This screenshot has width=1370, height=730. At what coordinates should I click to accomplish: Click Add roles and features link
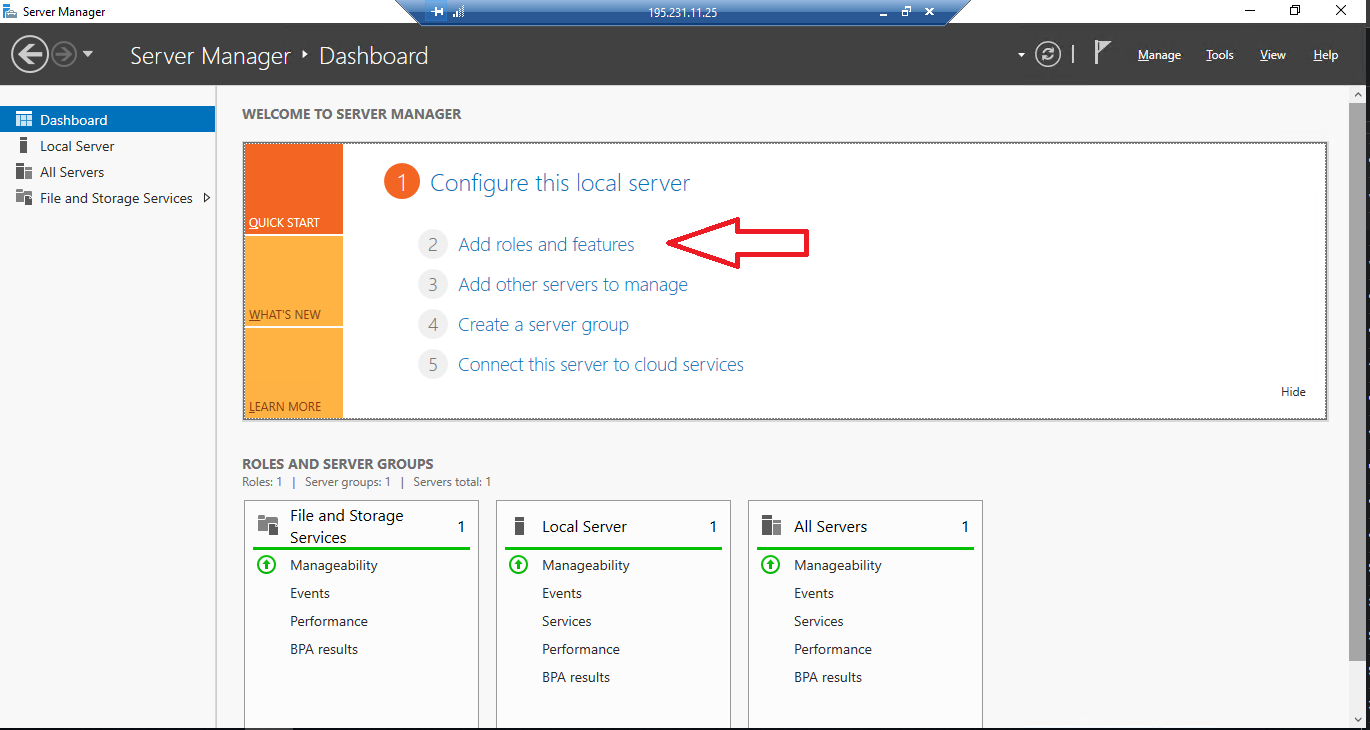click(546, 244)
